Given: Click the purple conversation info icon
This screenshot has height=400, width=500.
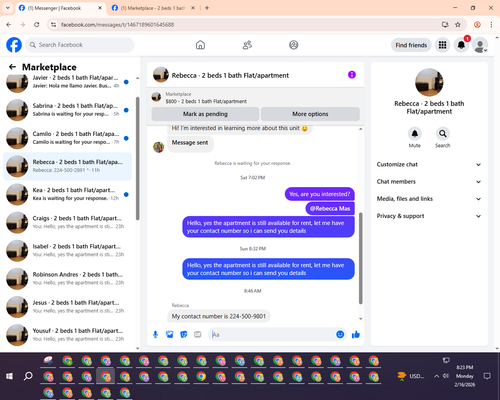Looking at the screenshot, I should pyautogui.click(x=352, y=75).
